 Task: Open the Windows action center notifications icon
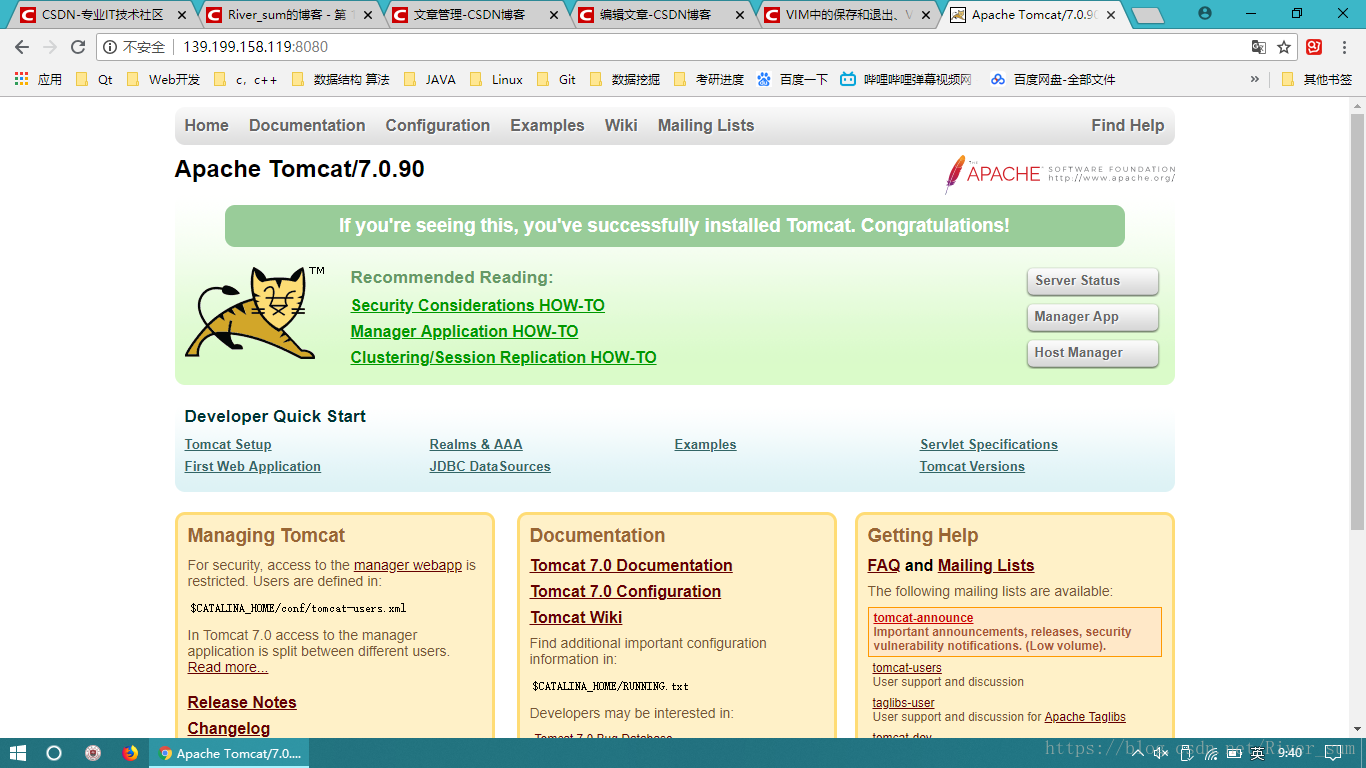coord(1333,753)
